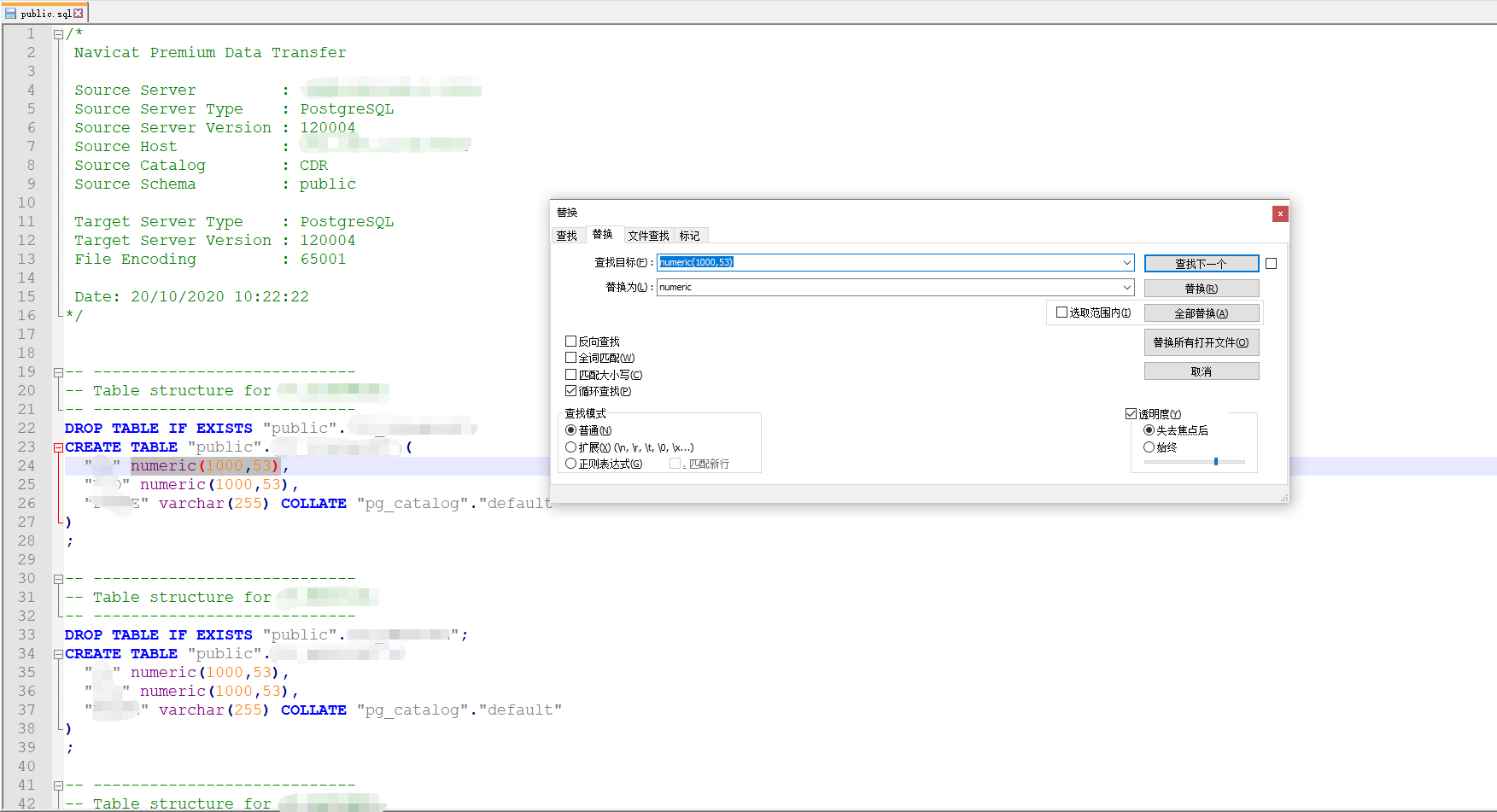Expand the 查找目标 history dropdown arrow
This screenshot has height=812, width=1497.
coord(1127,262)
